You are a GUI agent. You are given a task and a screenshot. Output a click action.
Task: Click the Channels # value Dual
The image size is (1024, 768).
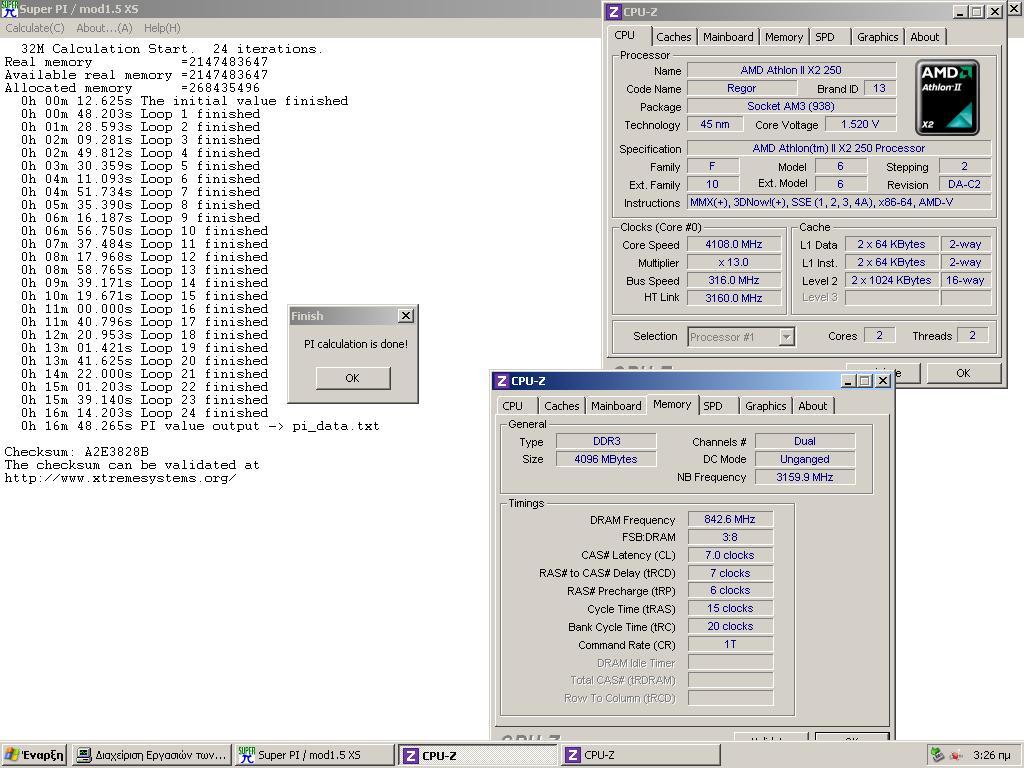coord(805,441)
